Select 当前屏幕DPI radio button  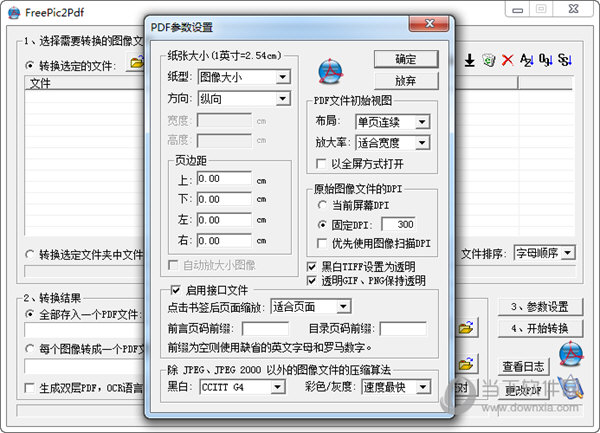coord(322,205)
